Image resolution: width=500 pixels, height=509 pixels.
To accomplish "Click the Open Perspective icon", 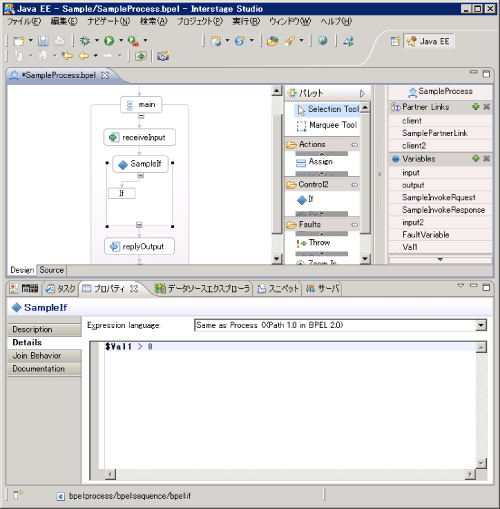I will pos(395,41).
